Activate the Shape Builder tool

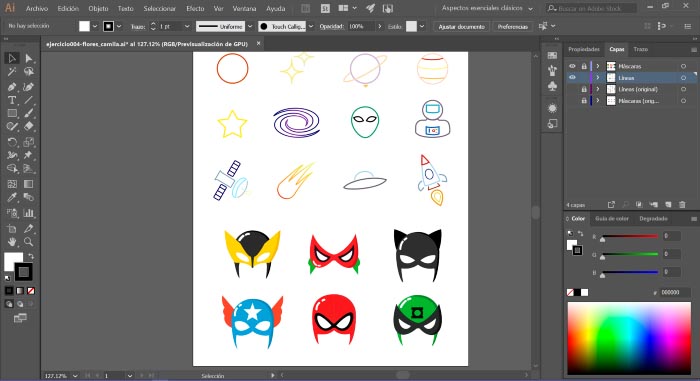[12, 169]
